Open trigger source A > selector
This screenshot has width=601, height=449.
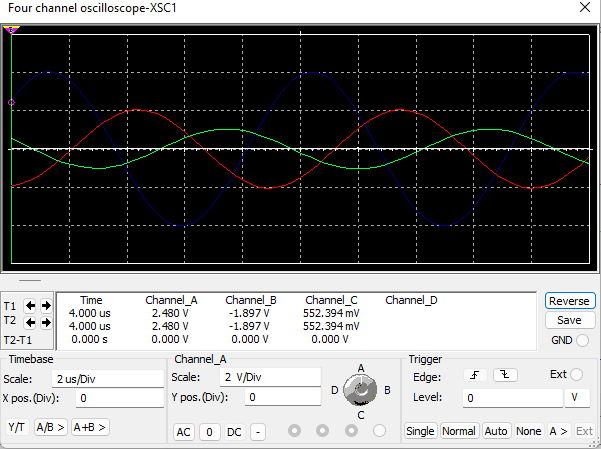coord(558,431)
